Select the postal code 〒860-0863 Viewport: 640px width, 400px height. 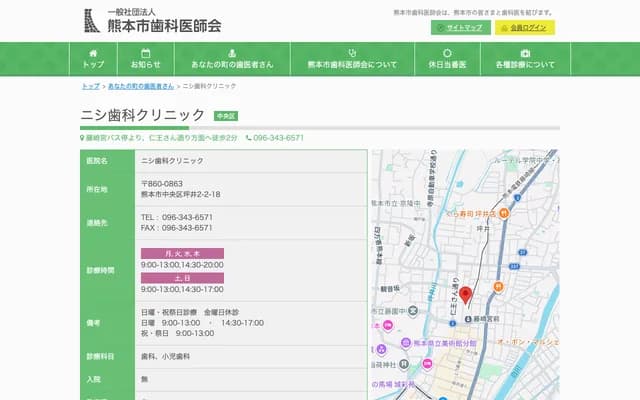click(162, 184)
